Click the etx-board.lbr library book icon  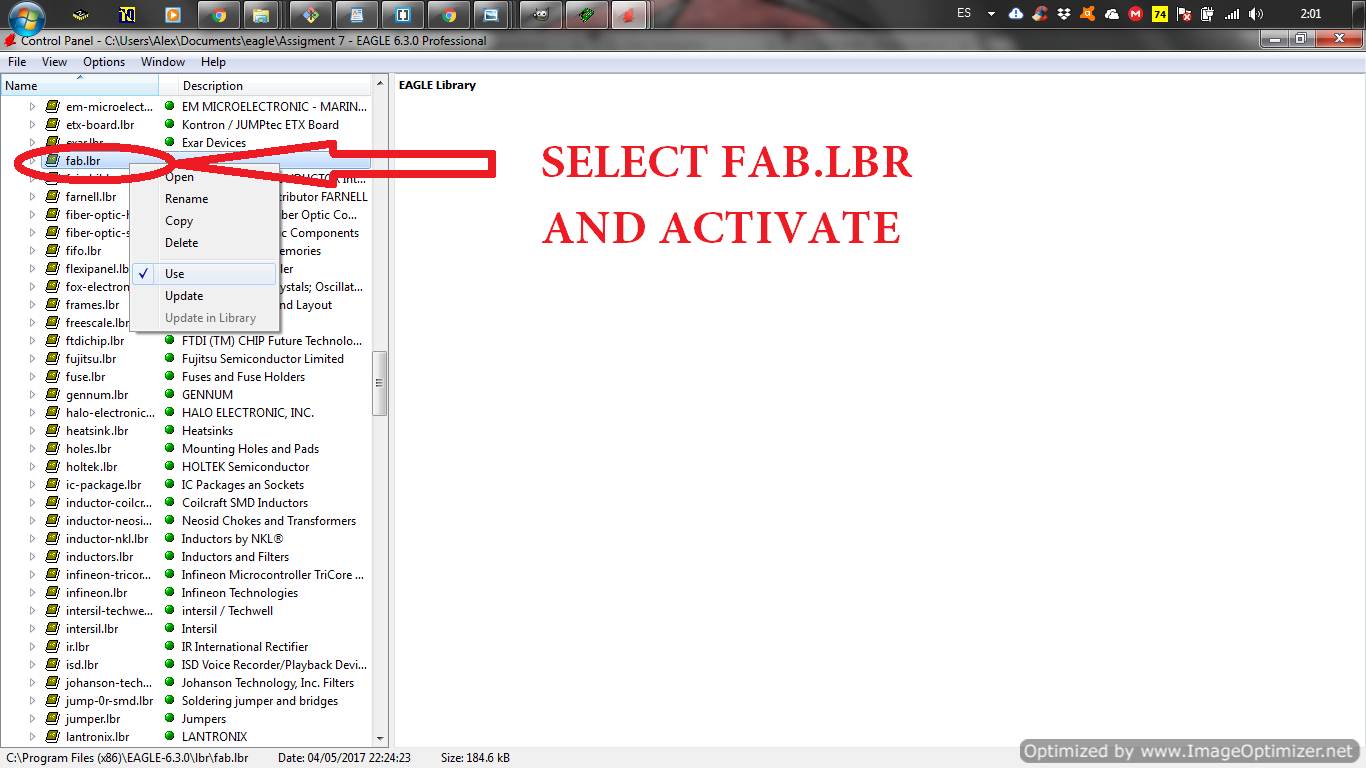[x=52, y=125]
